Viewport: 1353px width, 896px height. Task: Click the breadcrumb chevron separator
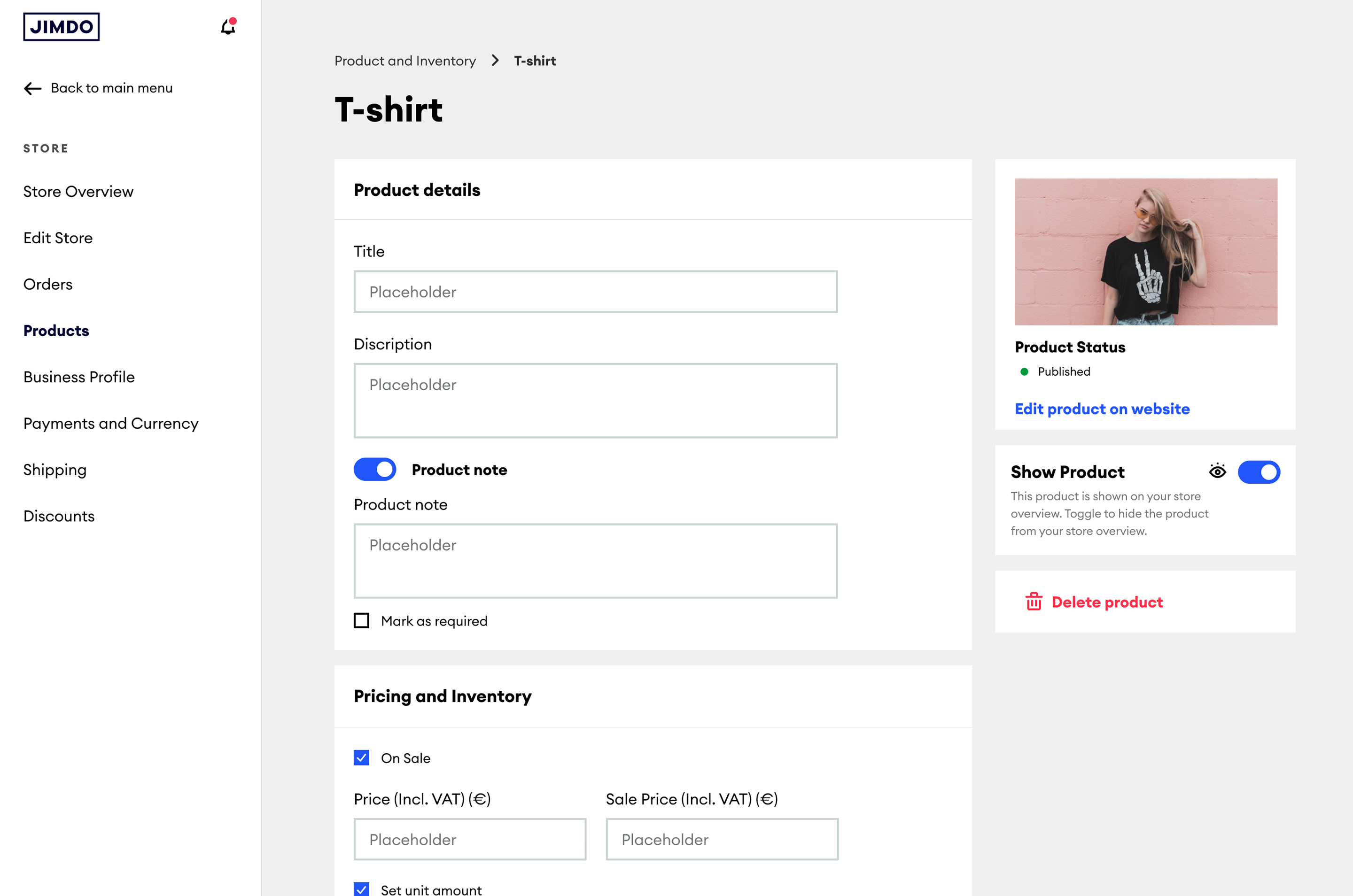click(495, 61)
